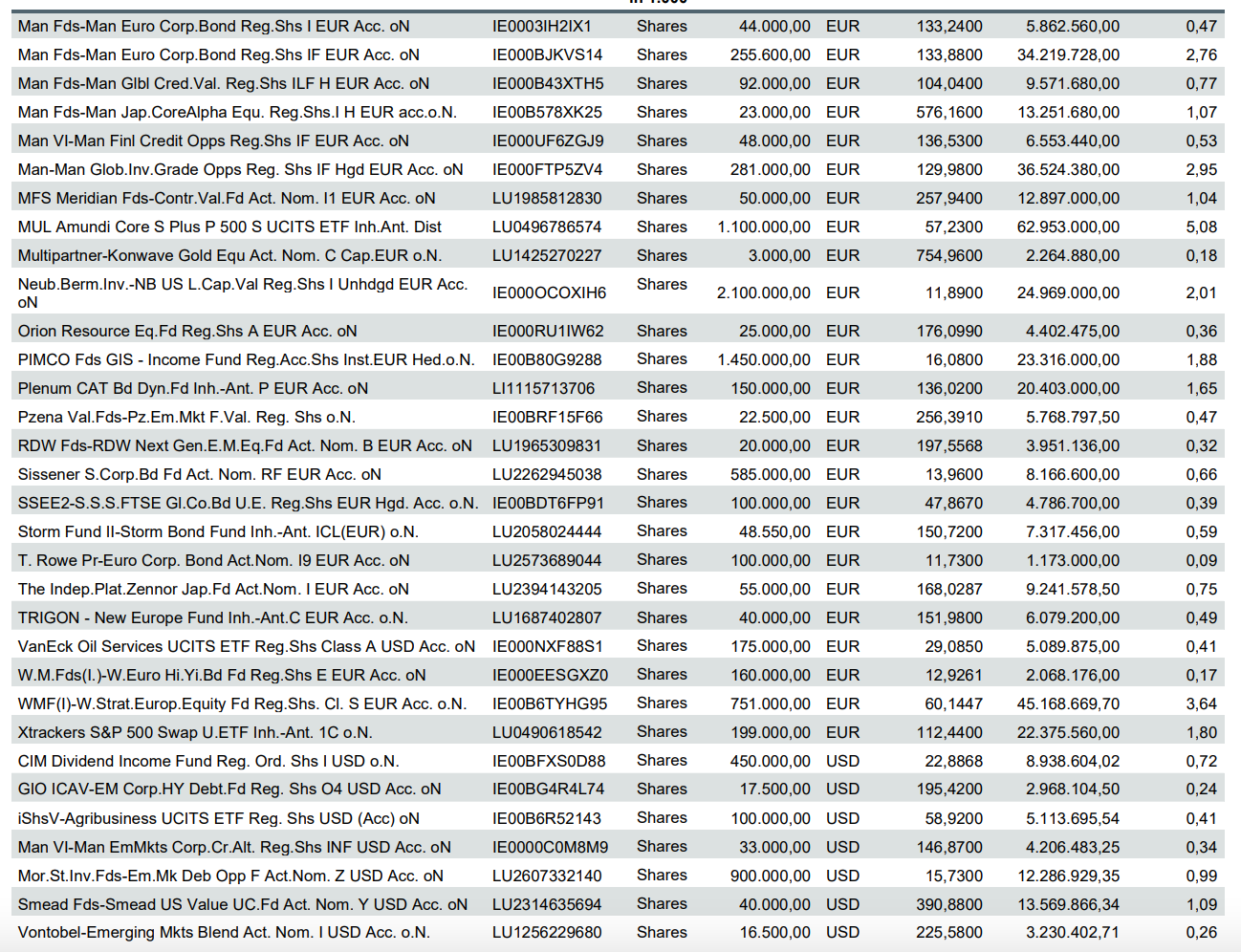Select quantity 48.550,00
Image resolution: width=1241 pixels, height=952 pixels.
point(775,532)
